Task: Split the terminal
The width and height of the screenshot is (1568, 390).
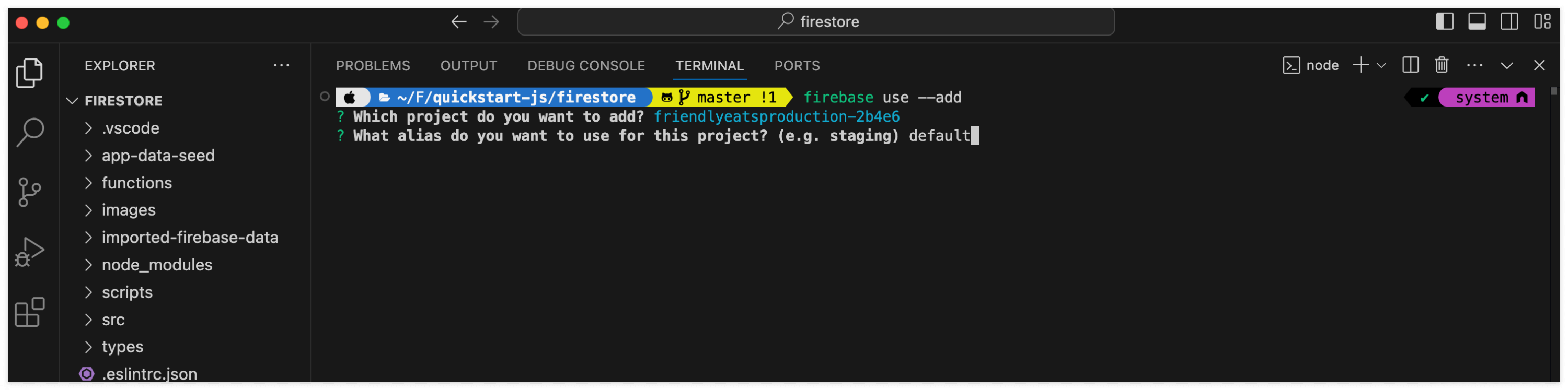Action: [1410, 65]
